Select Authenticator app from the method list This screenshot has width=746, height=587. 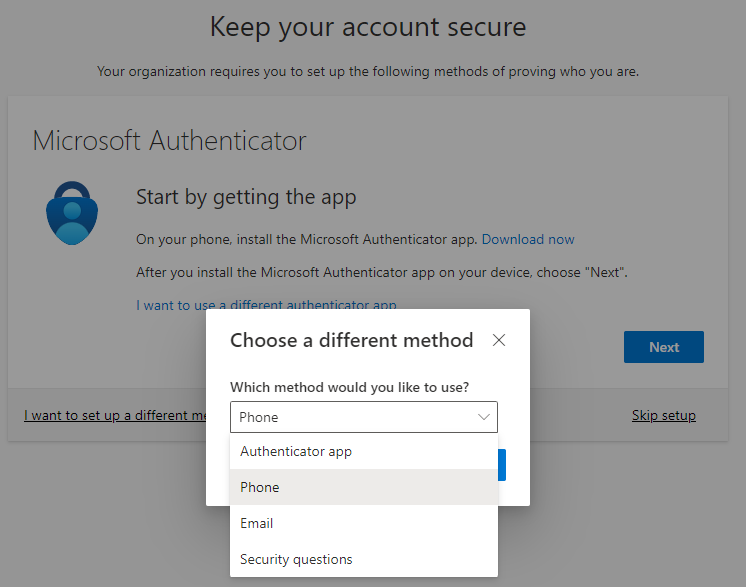pos(296,451)
